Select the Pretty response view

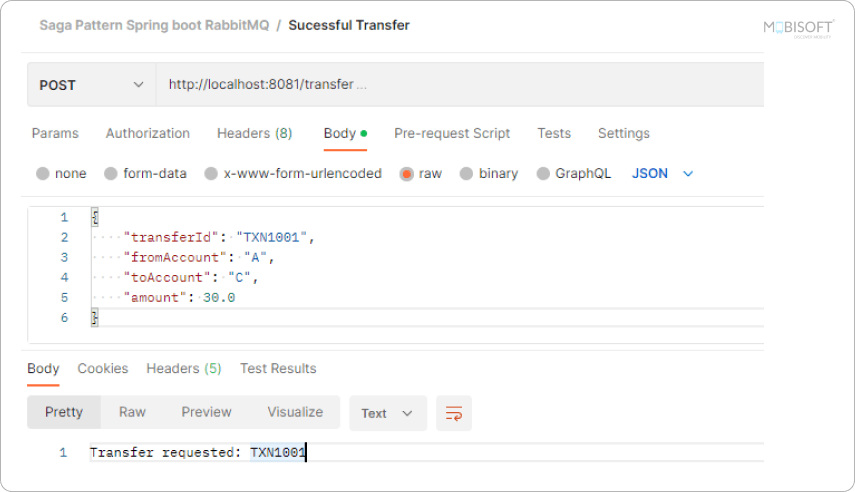(64, 412)
